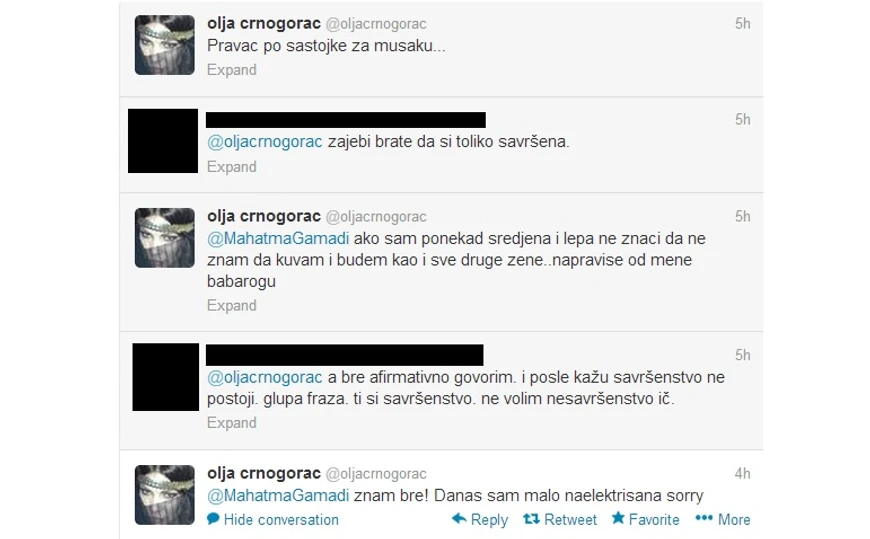Click the Favorite star icon
Screen dimensions: 870x539
click(x=618, y=518)
